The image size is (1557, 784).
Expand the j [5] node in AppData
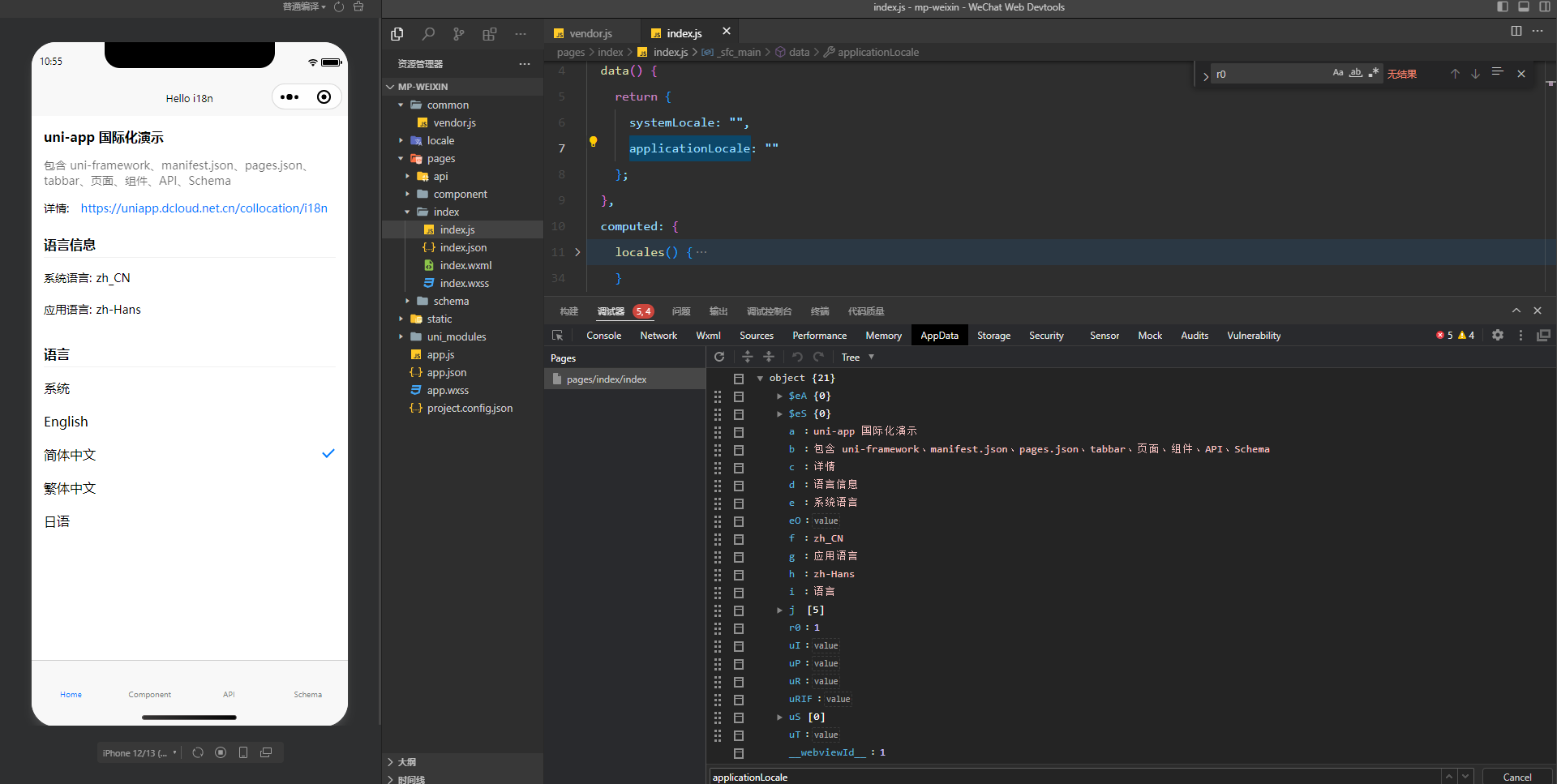pyautogui.click(x=779, y=610)
